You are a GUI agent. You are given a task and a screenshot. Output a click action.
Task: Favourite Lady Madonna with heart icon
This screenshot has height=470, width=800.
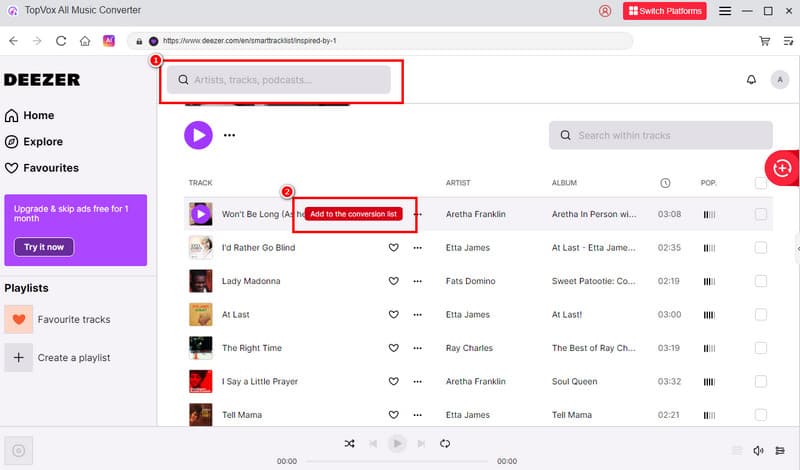click(393, 281)
